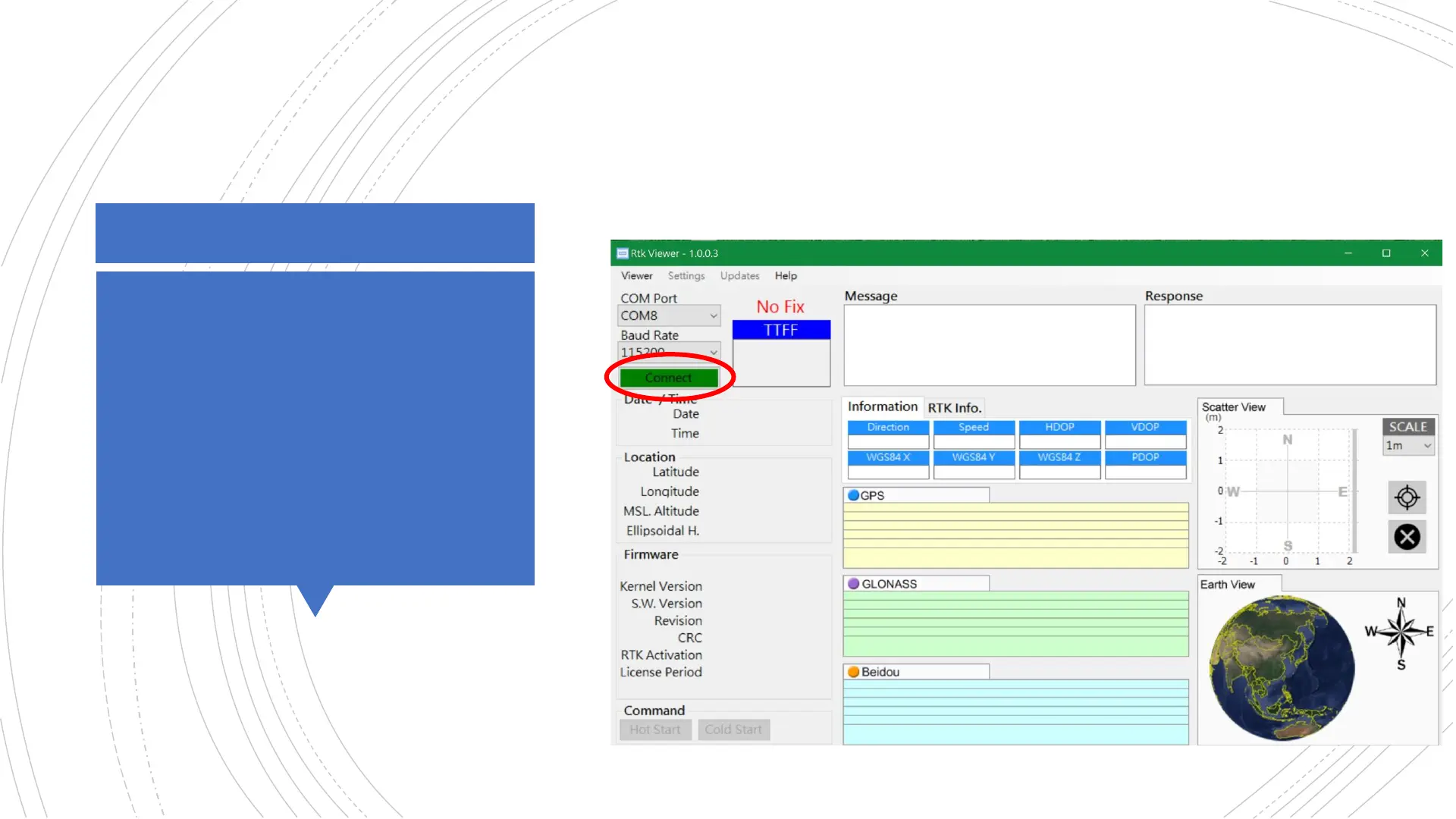
Task: Click the Direction field header
Action: coord(888,428)
